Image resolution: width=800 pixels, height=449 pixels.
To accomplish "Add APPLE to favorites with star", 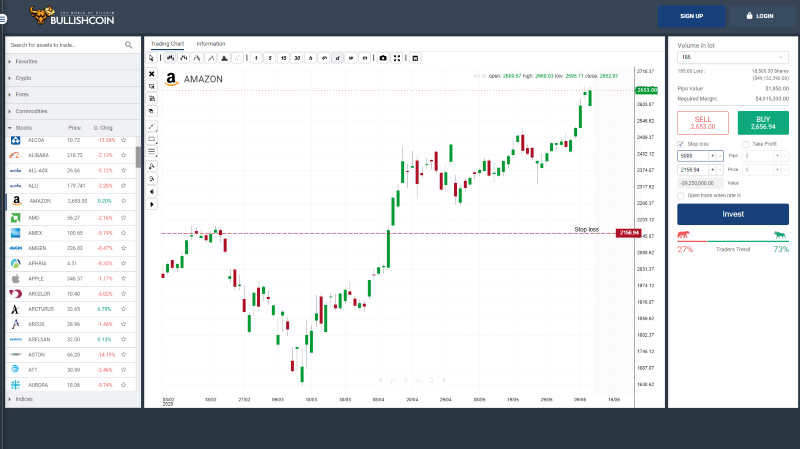I will [123, 279].
